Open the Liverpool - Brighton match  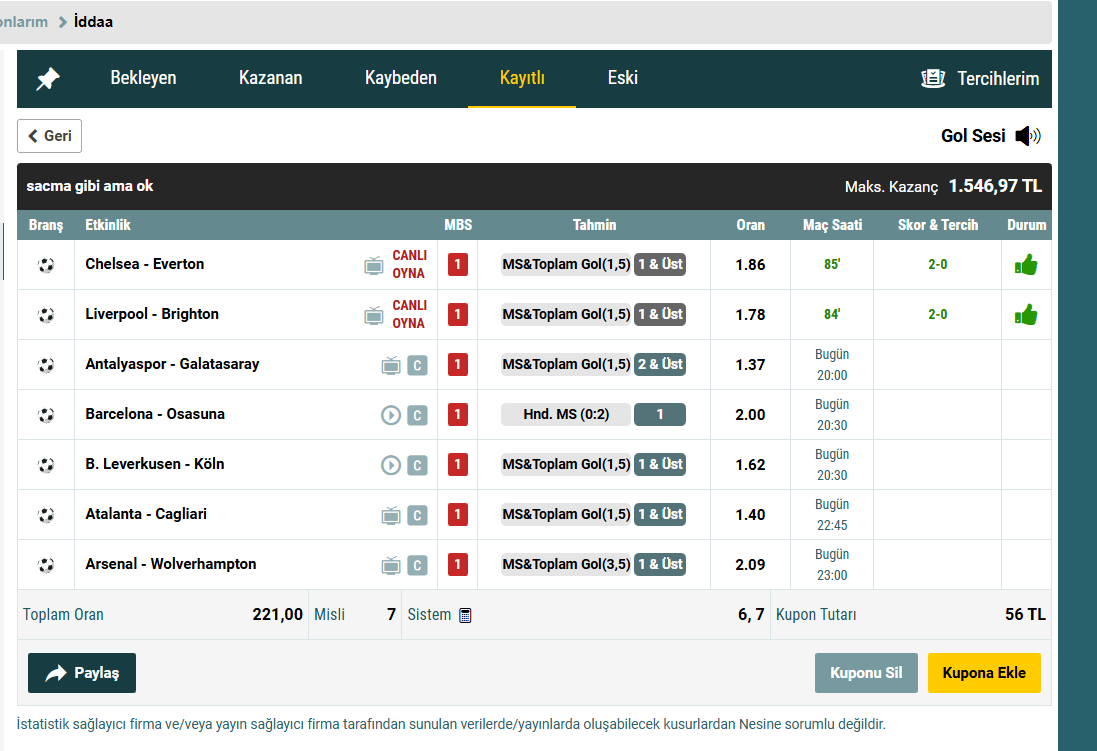pos(152,314)
